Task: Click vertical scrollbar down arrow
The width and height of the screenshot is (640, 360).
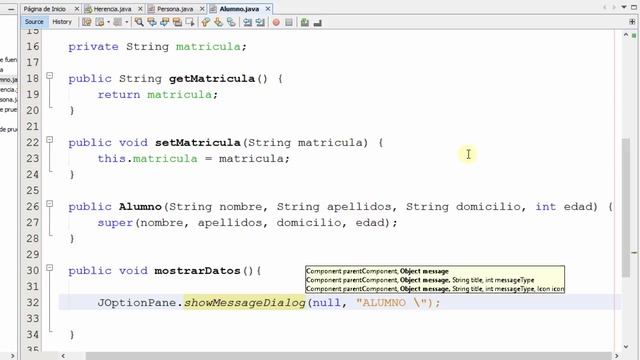Action: pyautogui.click(x=626, y=347)
